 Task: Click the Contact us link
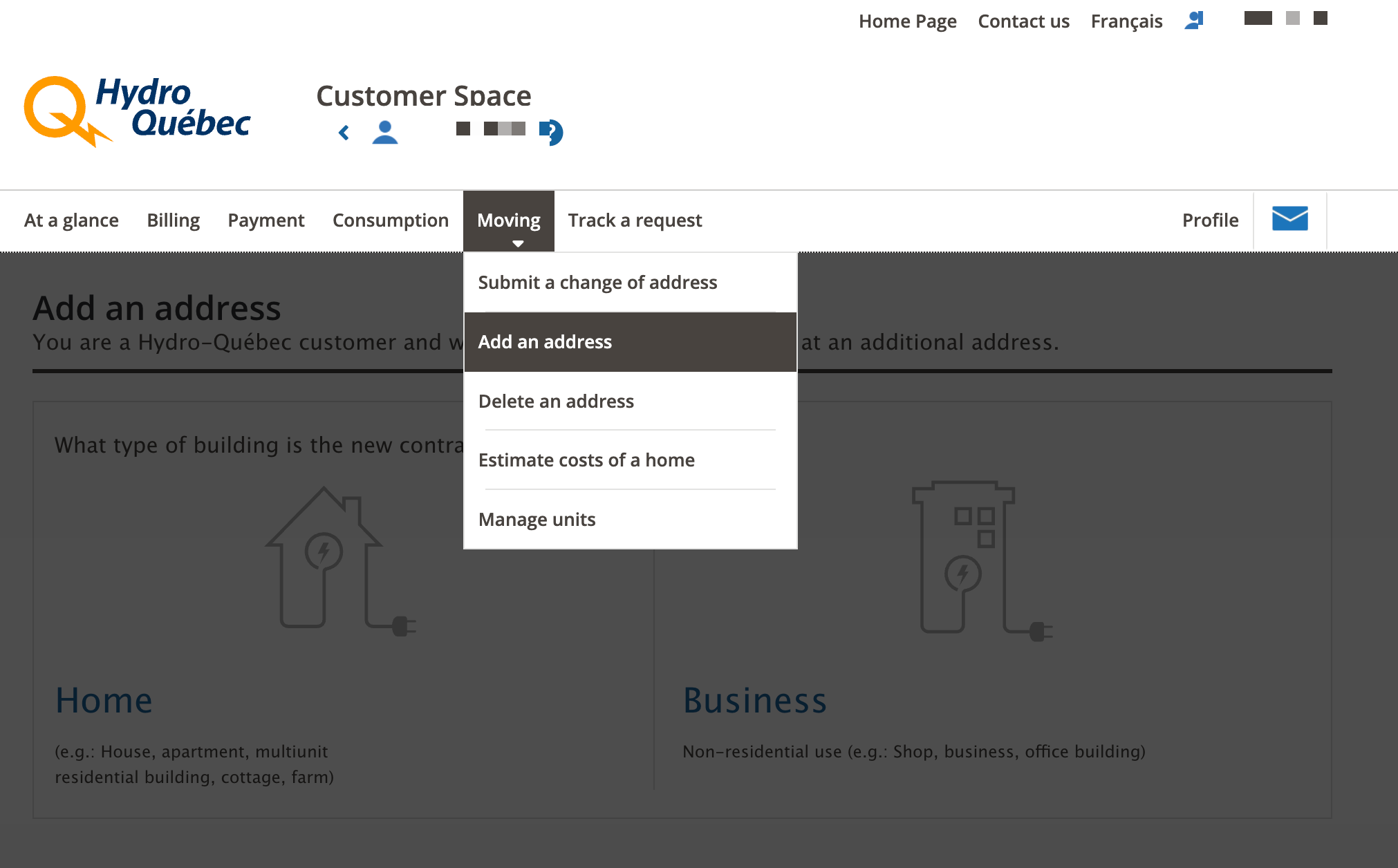pyautogui.click(x=1024, y=21)
